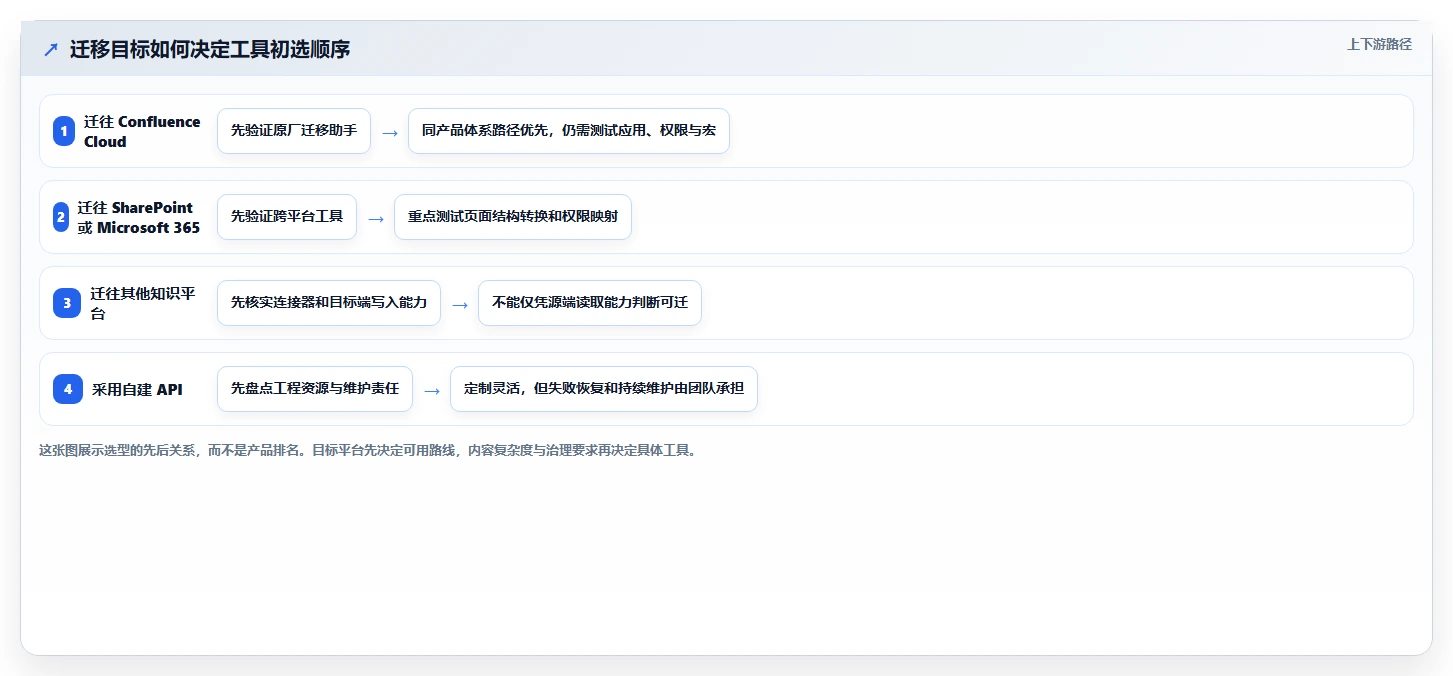
Task: Click the number 2 step badge
Action: 61,217
